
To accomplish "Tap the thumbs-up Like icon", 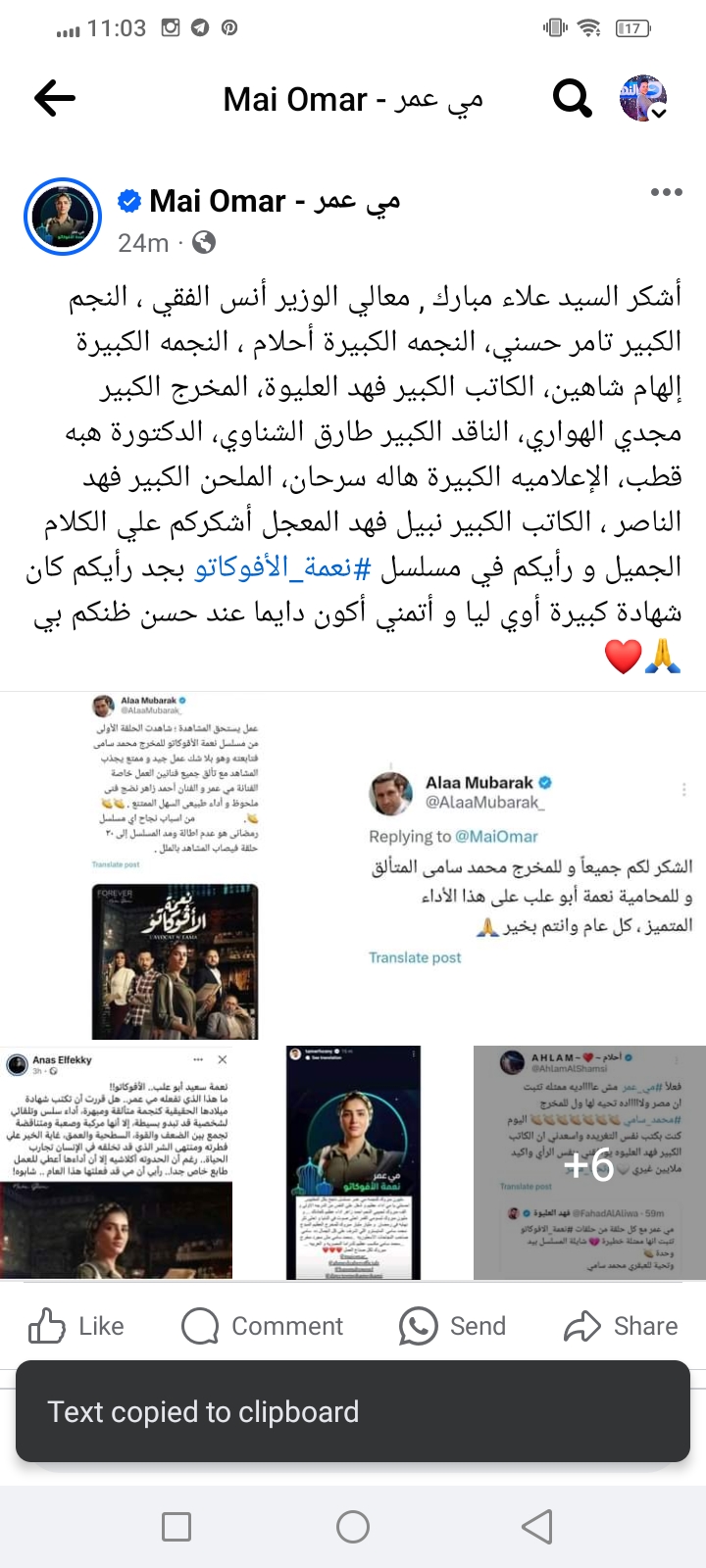I will pyautogui.click(x=47, y=1326).
